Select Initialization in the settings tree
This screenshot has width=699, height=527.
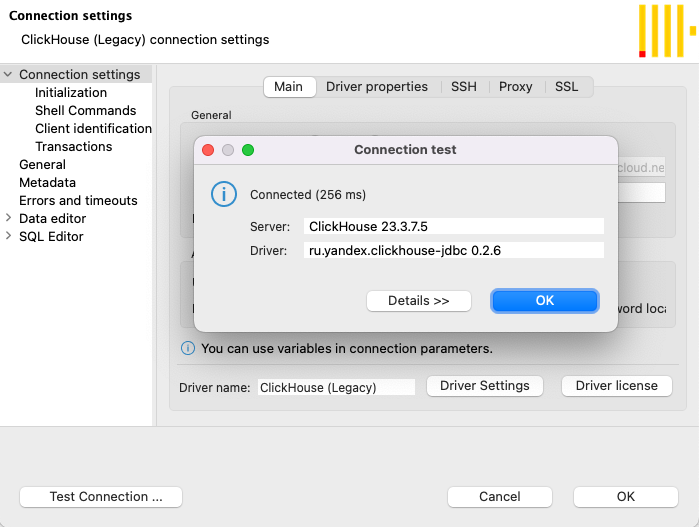[x=71, y=92]
